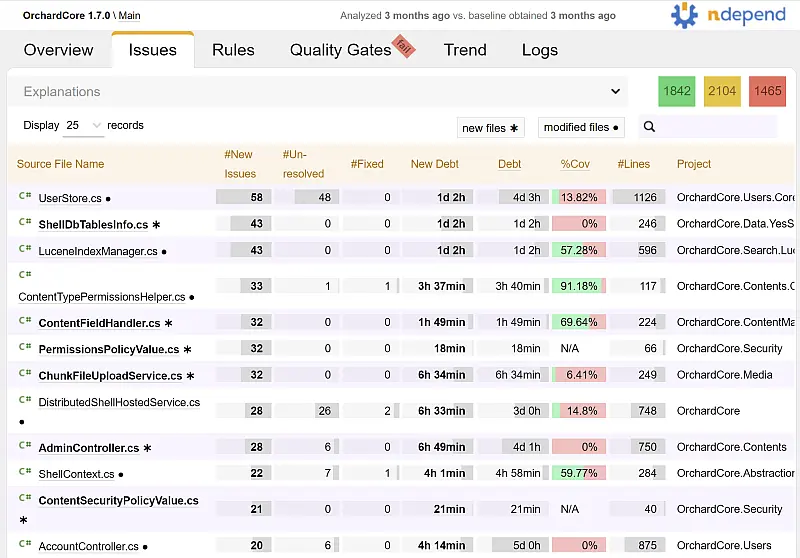The height and width of the screenshot is (558, 800).
Task: Click the 57.28% coverage cell
Action: pos(579,250)
